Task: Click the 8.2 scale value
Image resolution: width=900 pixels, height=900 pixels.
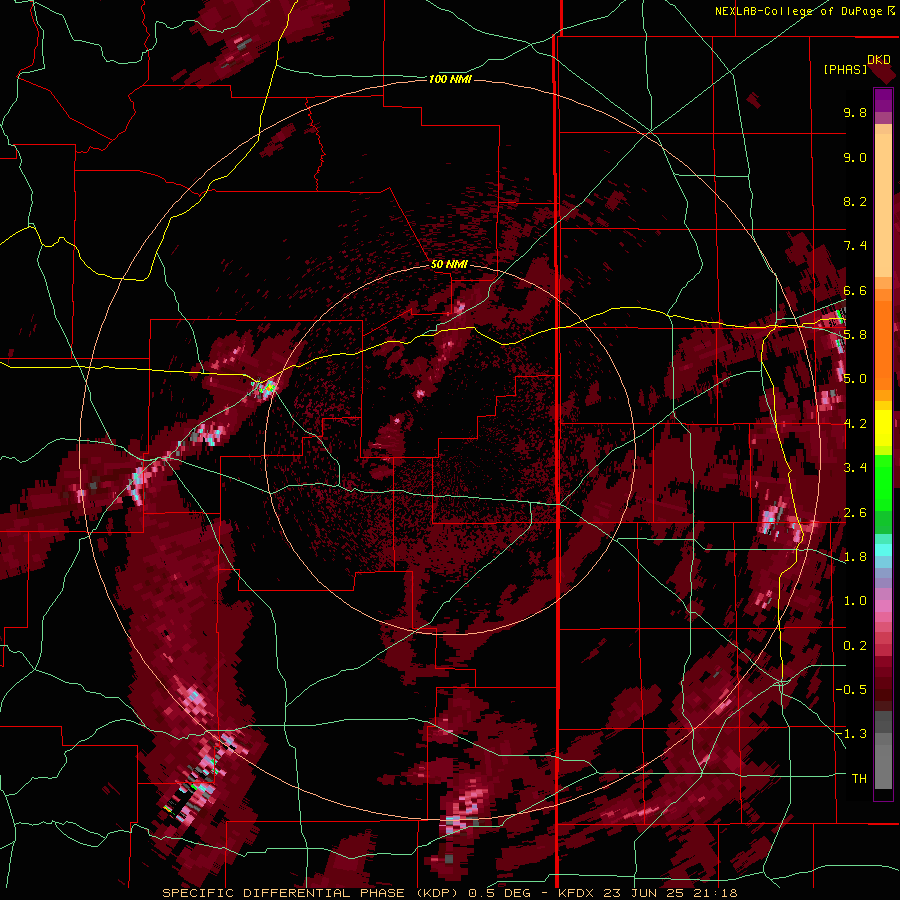Action: tap(855, 201)
